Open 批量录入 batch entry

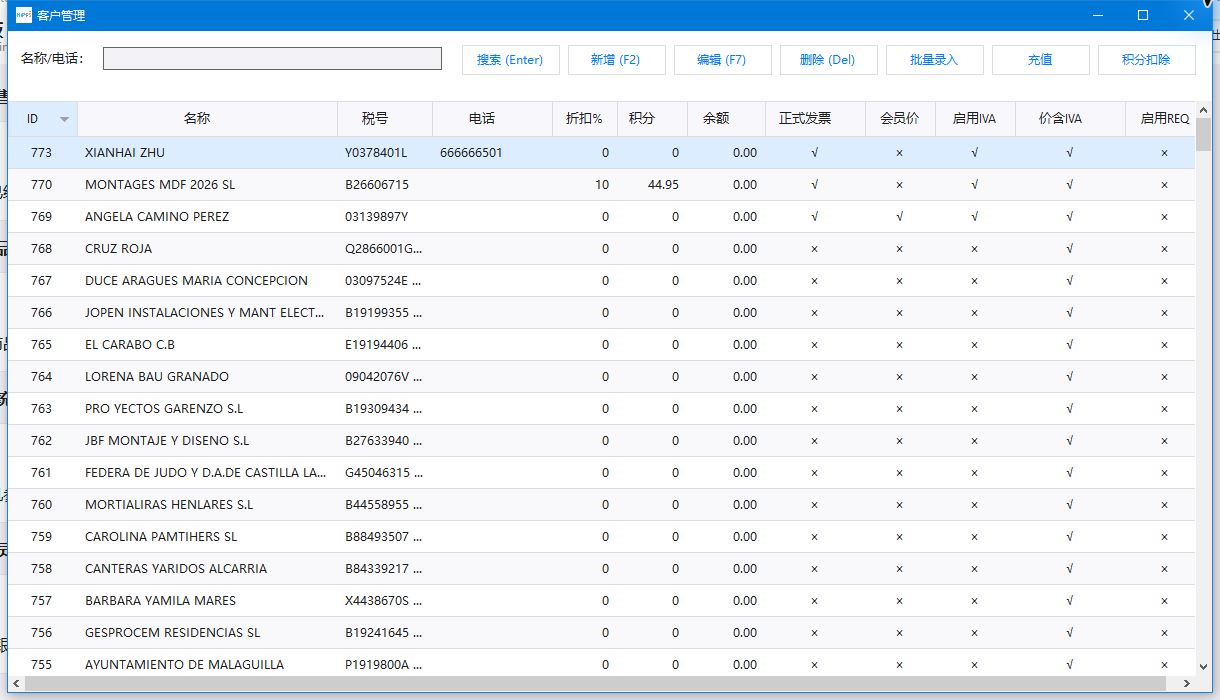point(934,60)
